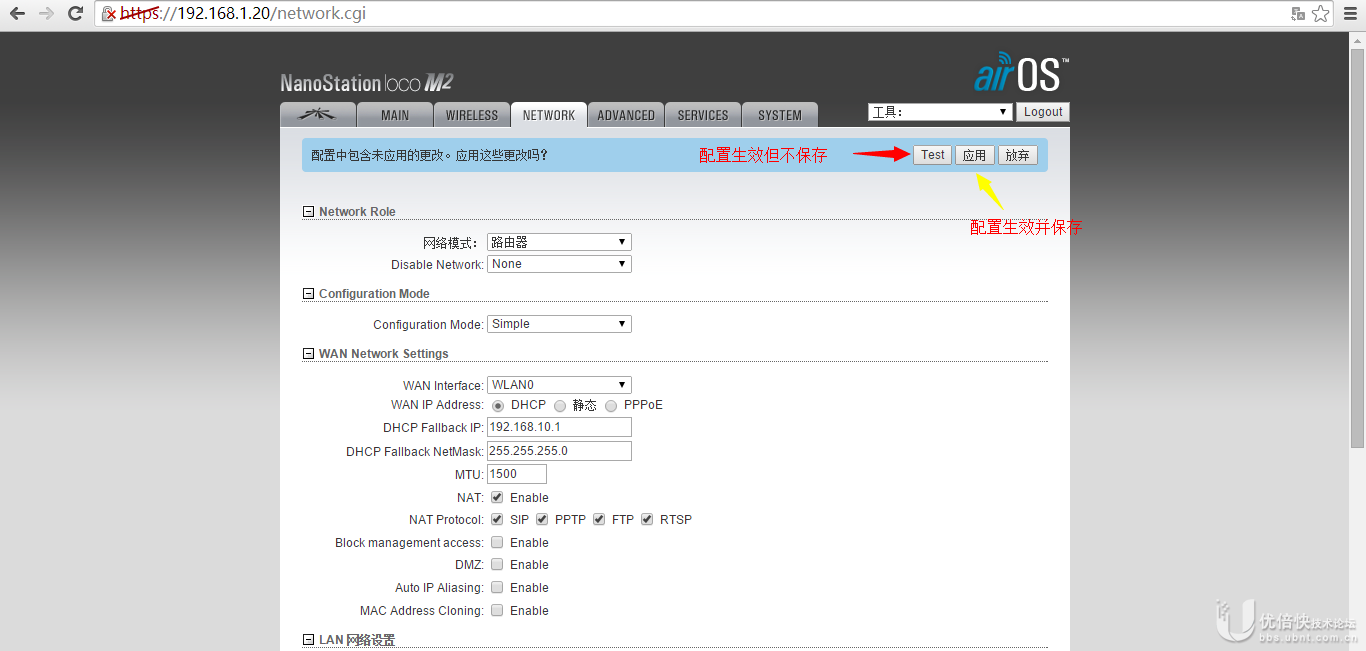Bookmark the page with the star icon
The height and width of the screenshot is (651, 1366).
click(x=1321, y=14)
